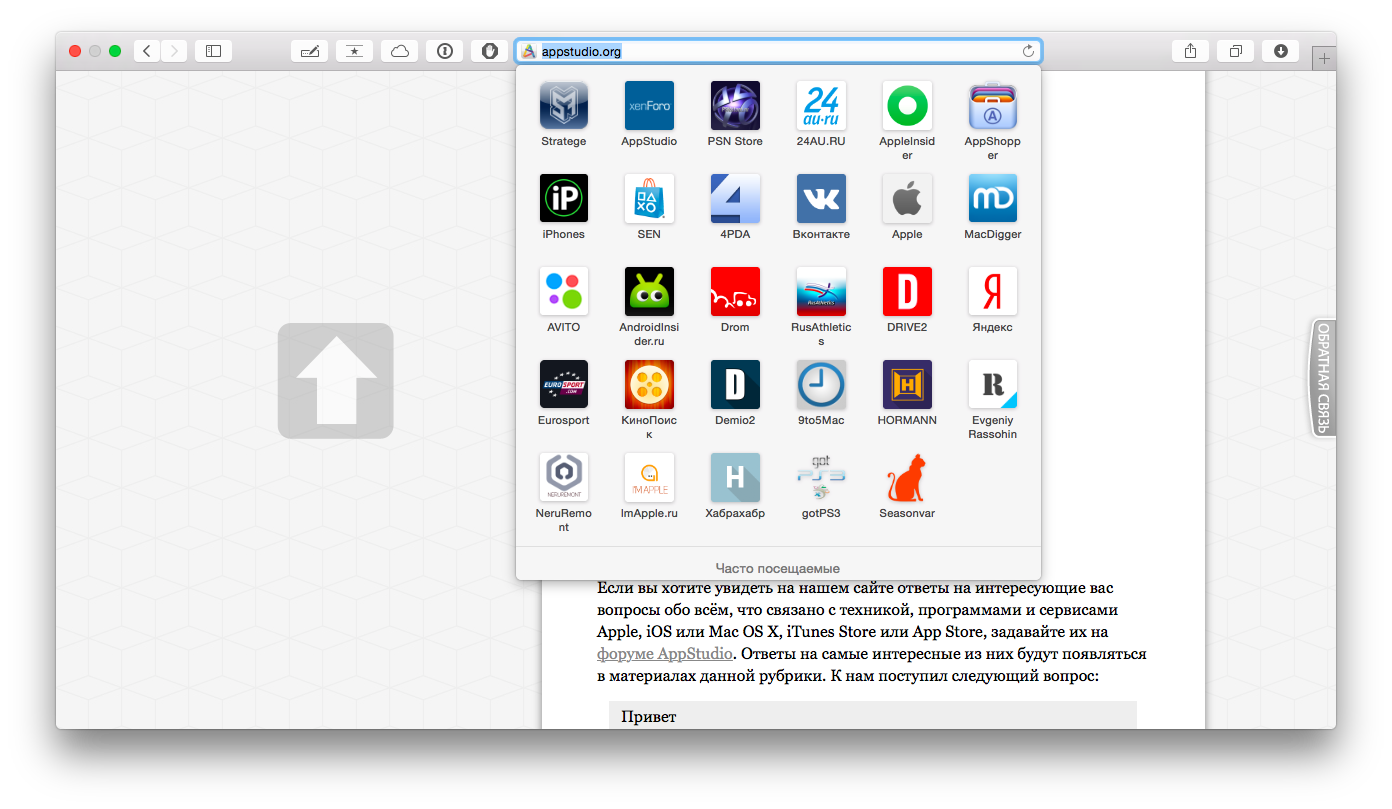Open the КиноПоиск favorite icon
This screenshot has width=1392, height=809.
coord(649,385)
